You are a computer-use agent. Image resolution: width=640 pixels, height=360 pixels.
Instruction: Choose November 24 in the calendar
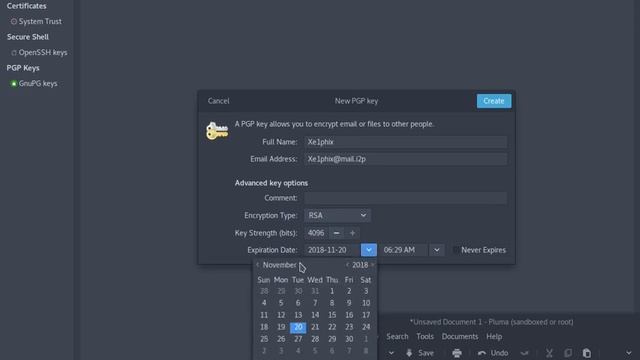click(x=366, y=327)
